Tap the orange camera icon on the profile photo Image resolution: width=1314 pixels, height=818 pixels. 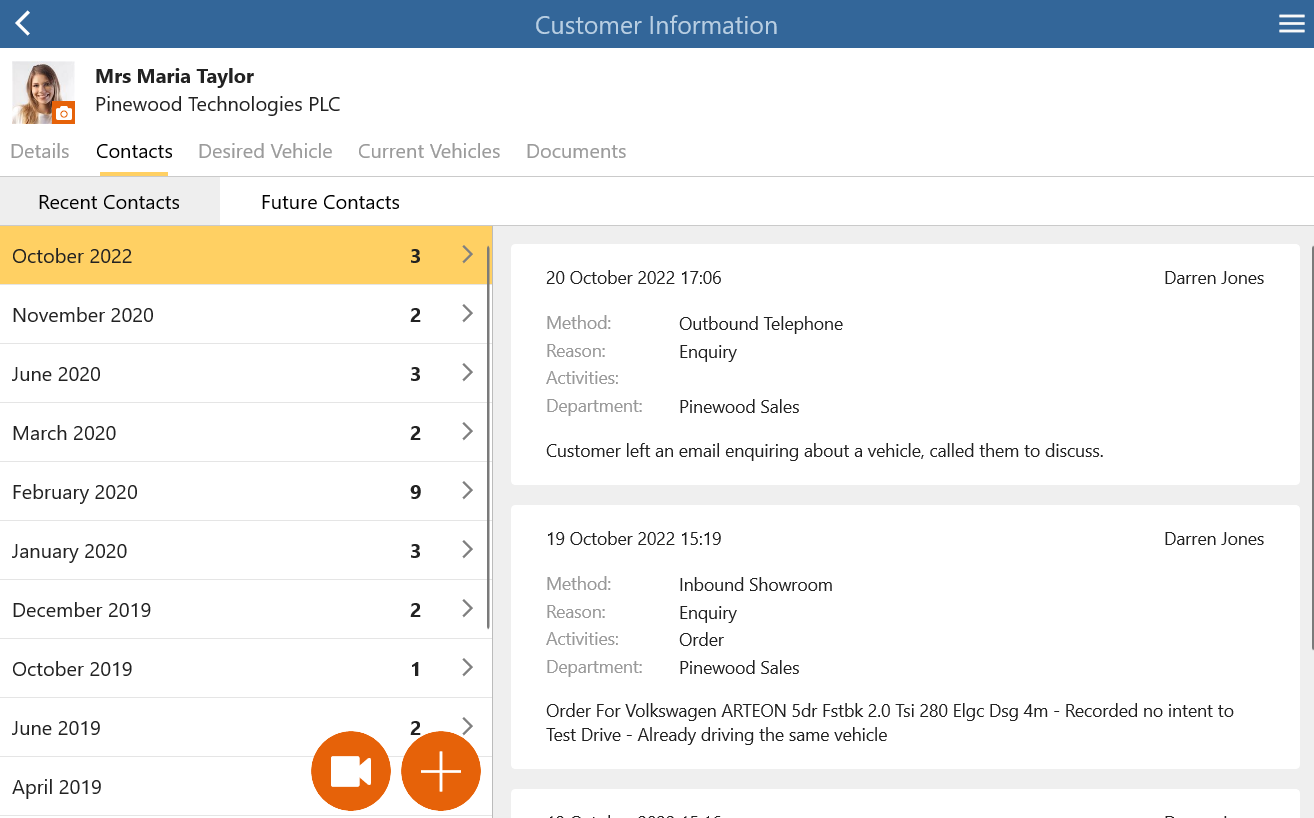[x=64, y=113]
